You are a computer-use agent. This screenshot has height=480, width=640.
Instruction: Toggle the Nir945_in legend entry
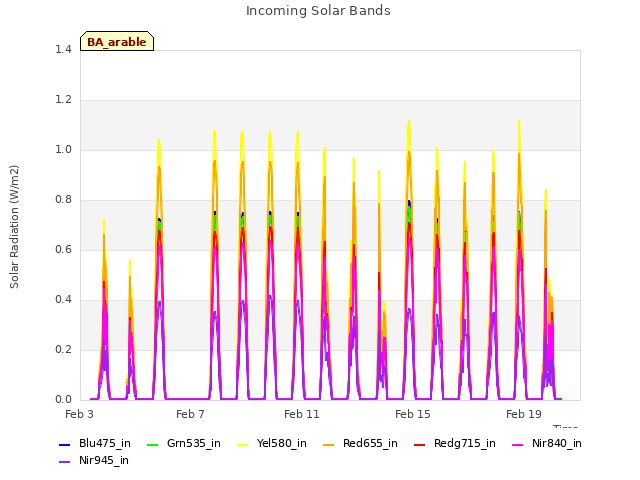[94, 461]
